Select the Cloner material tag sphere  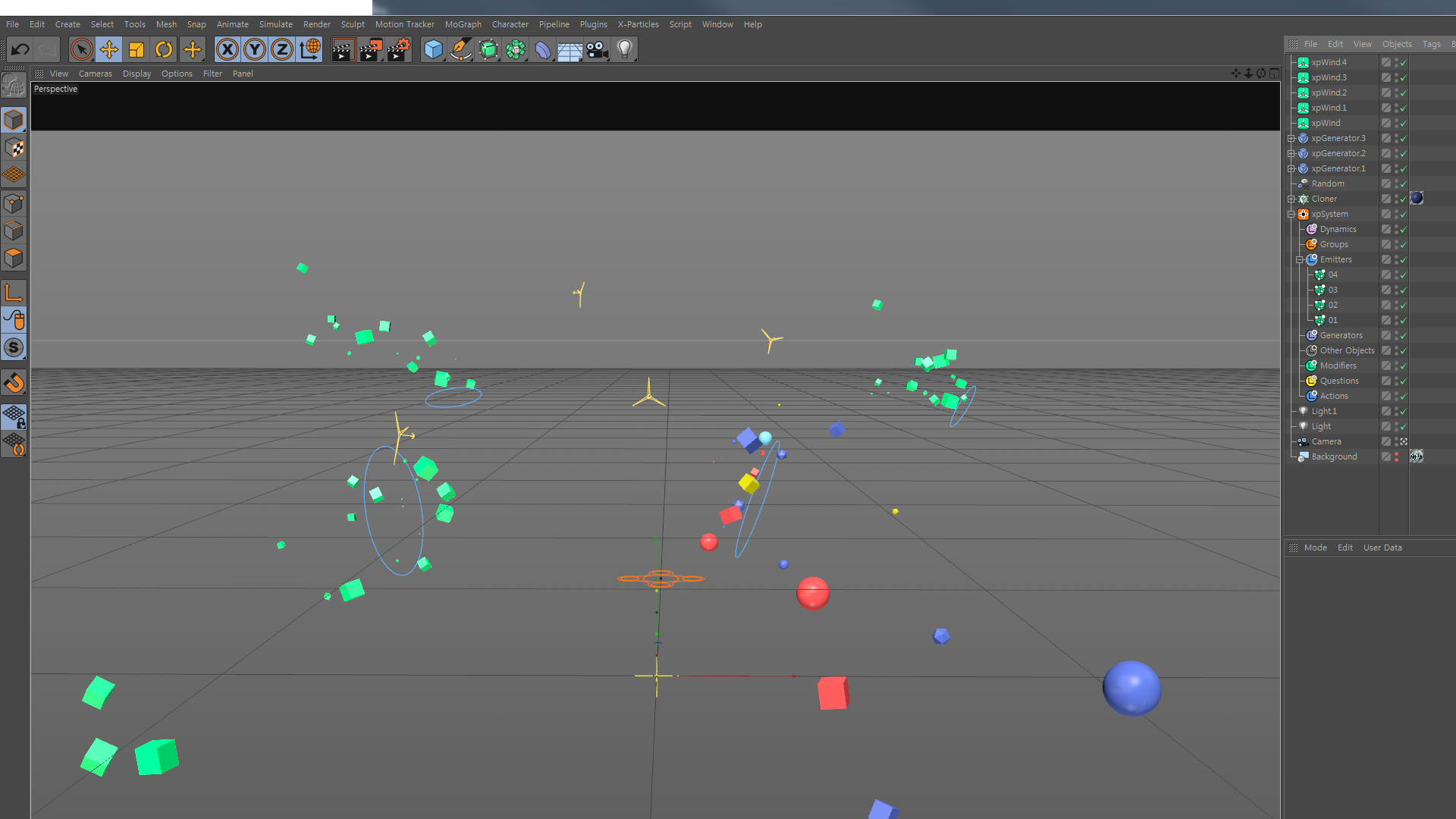1416,199
